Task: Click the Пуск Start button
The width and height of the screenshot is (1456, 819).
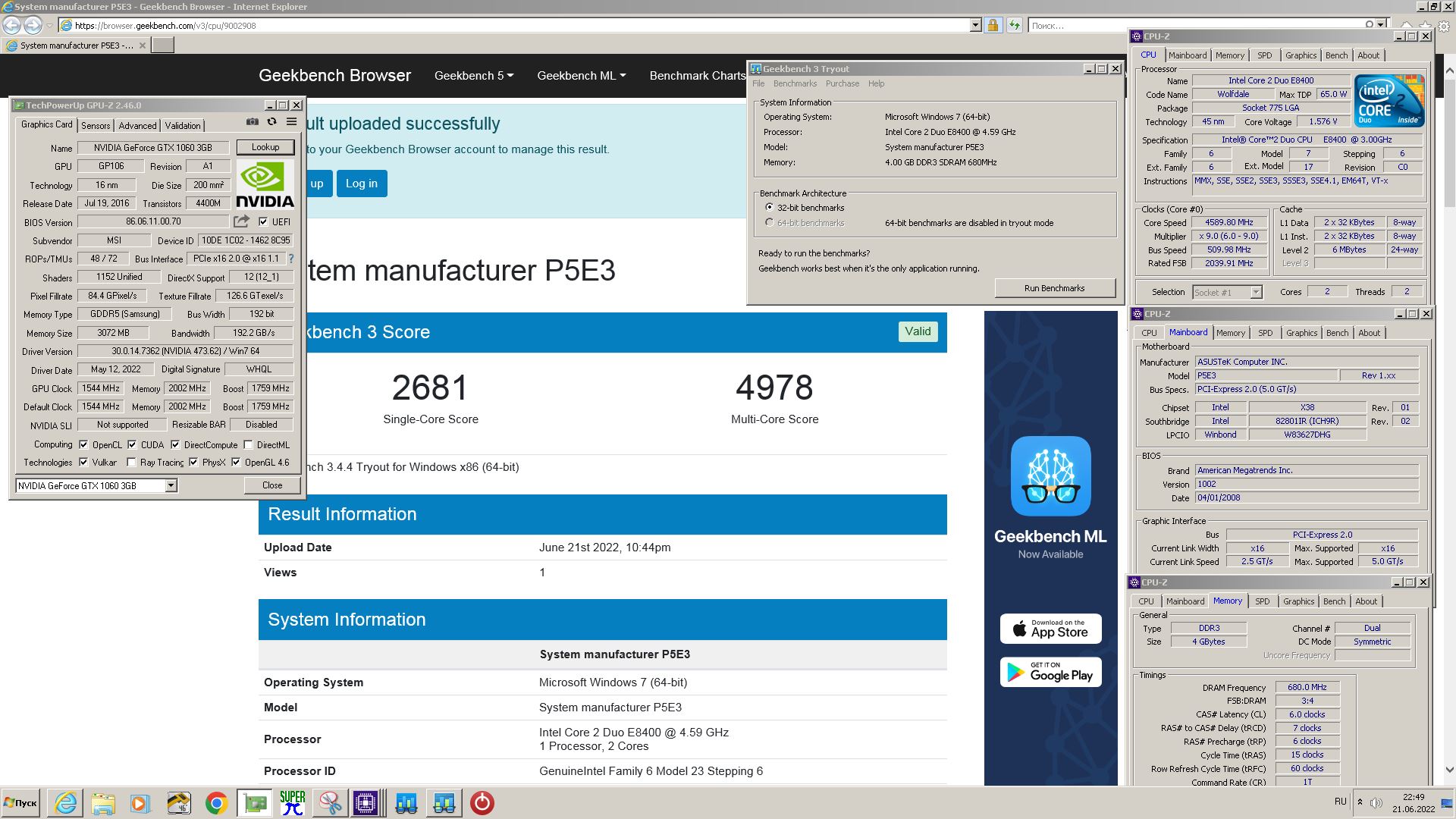Action: [21, 803]
